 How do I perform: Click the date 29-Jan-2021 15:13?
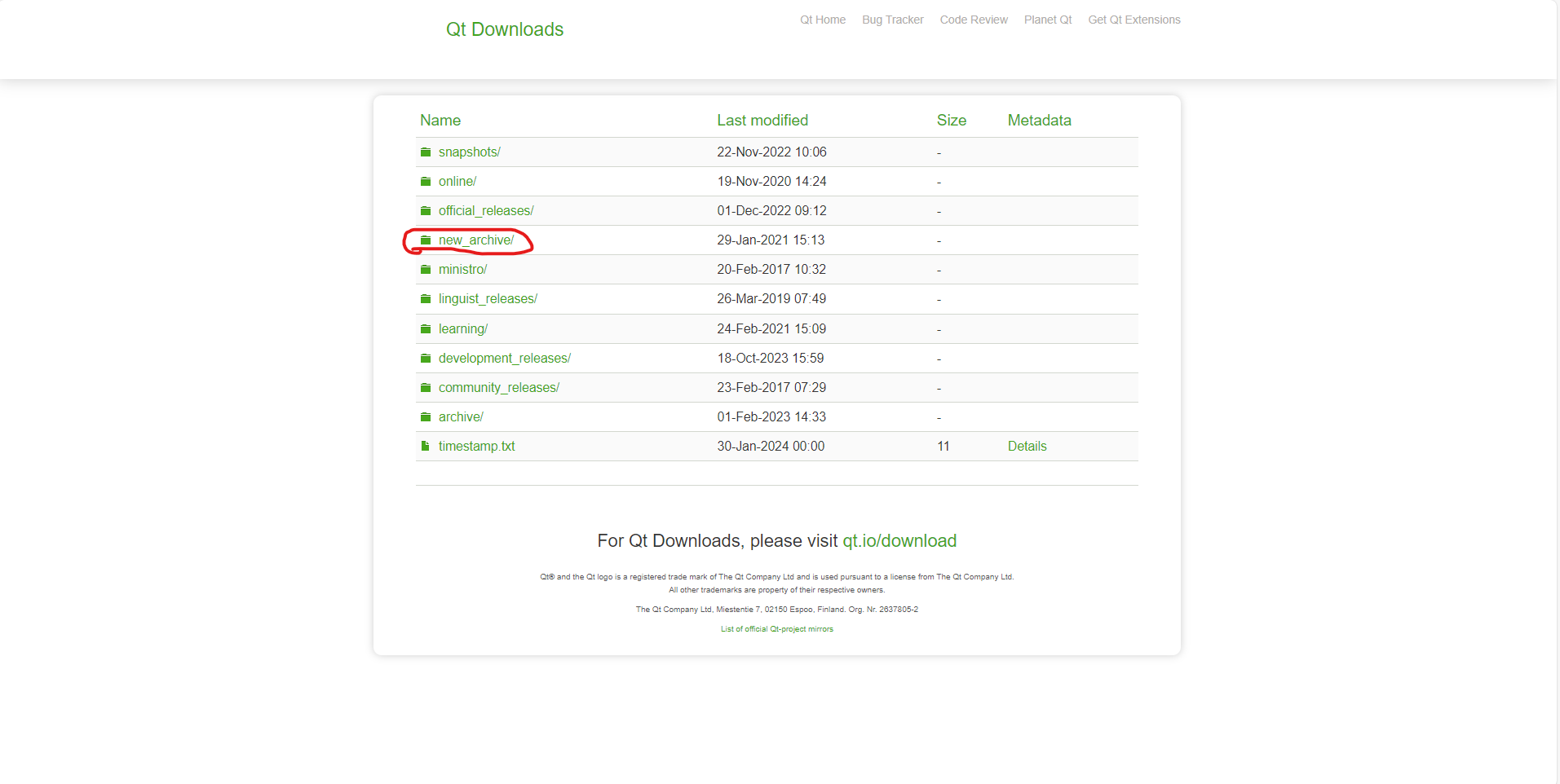[x=771, y=240]
